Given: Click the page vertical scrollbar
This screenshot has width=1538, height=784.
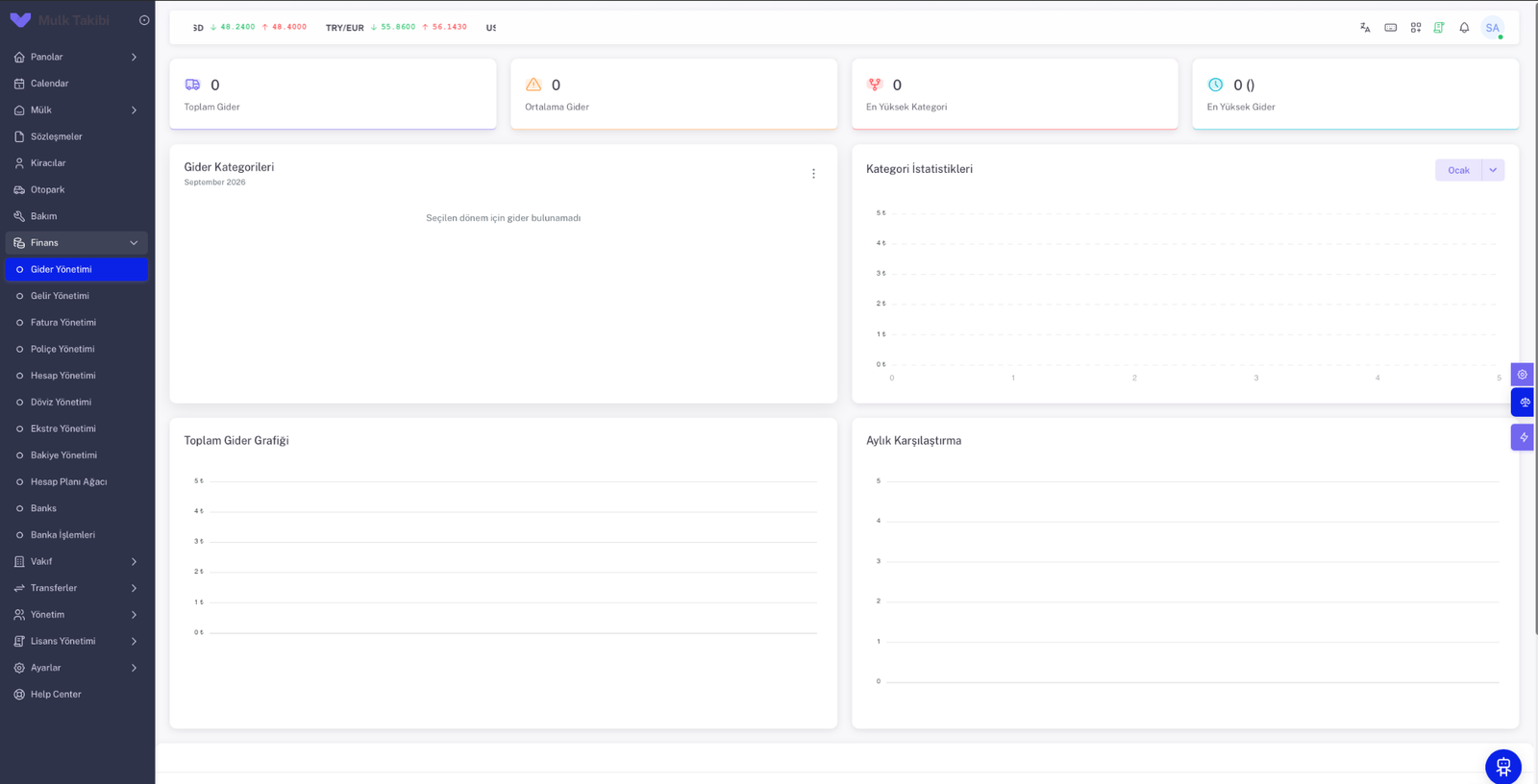Looking at the screenshot, I should coord(1534,317).
